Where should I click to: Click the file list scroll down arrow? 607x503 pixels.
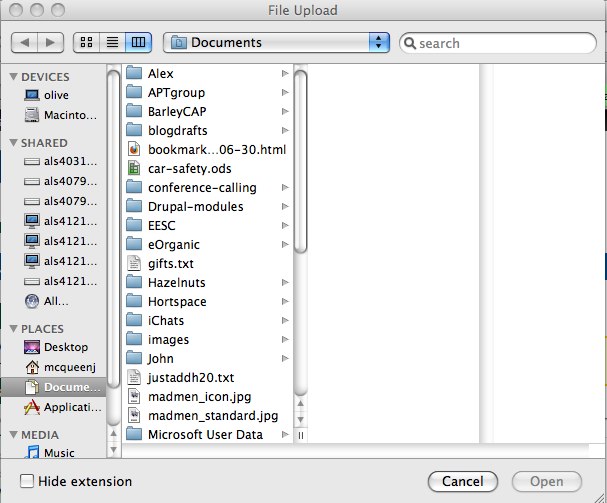(x=300, y=419)
